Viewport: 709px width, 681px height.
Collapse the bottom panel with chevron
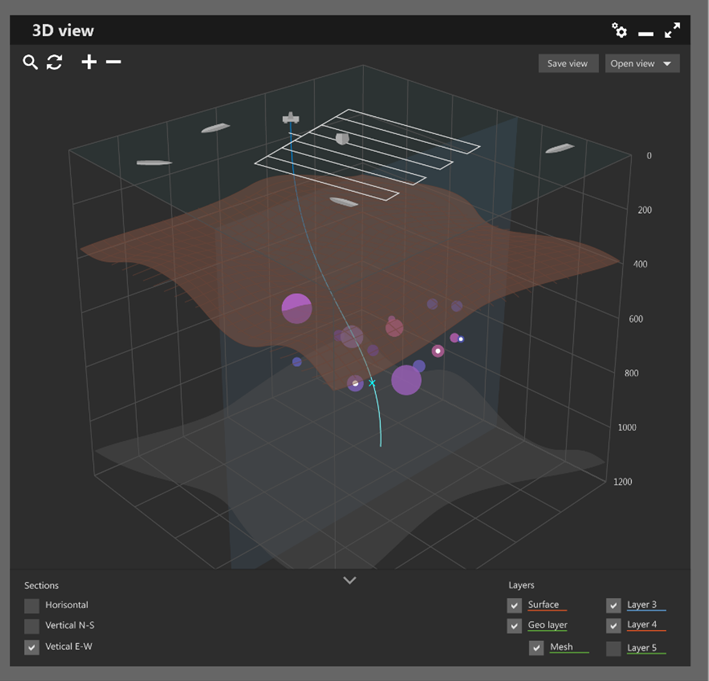point(350,580)
